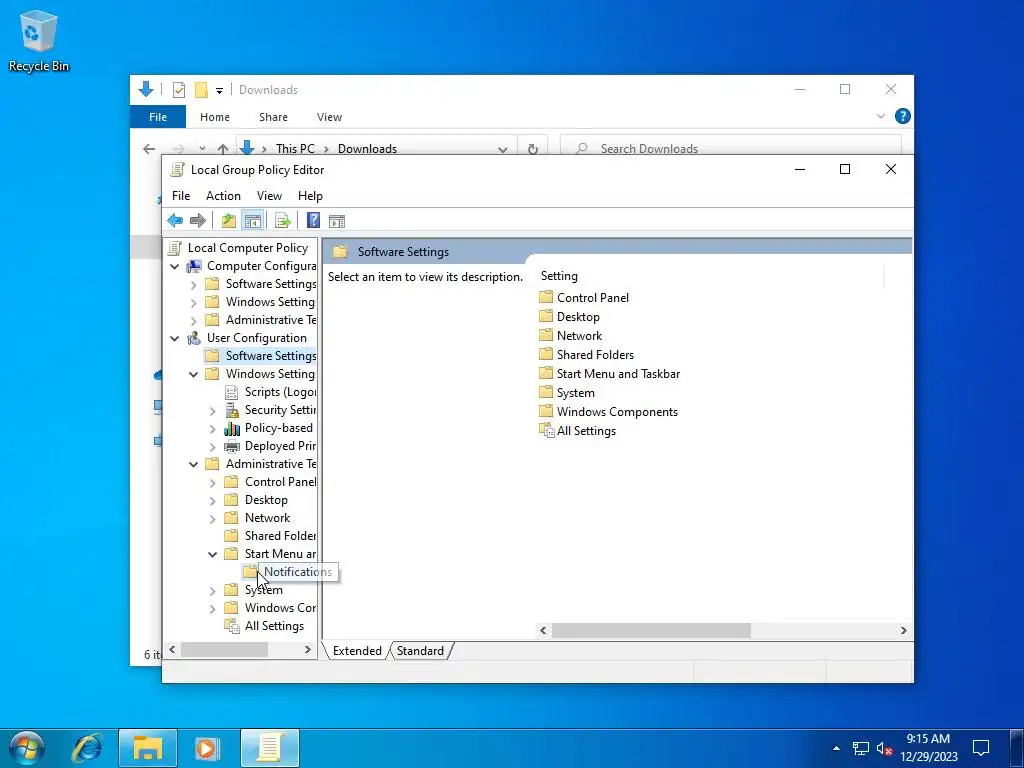Image resolution: width=1024 pixels, height=768 pixels.
Task: Open Network folder in Setting list
Action: (x=579, y=336)
